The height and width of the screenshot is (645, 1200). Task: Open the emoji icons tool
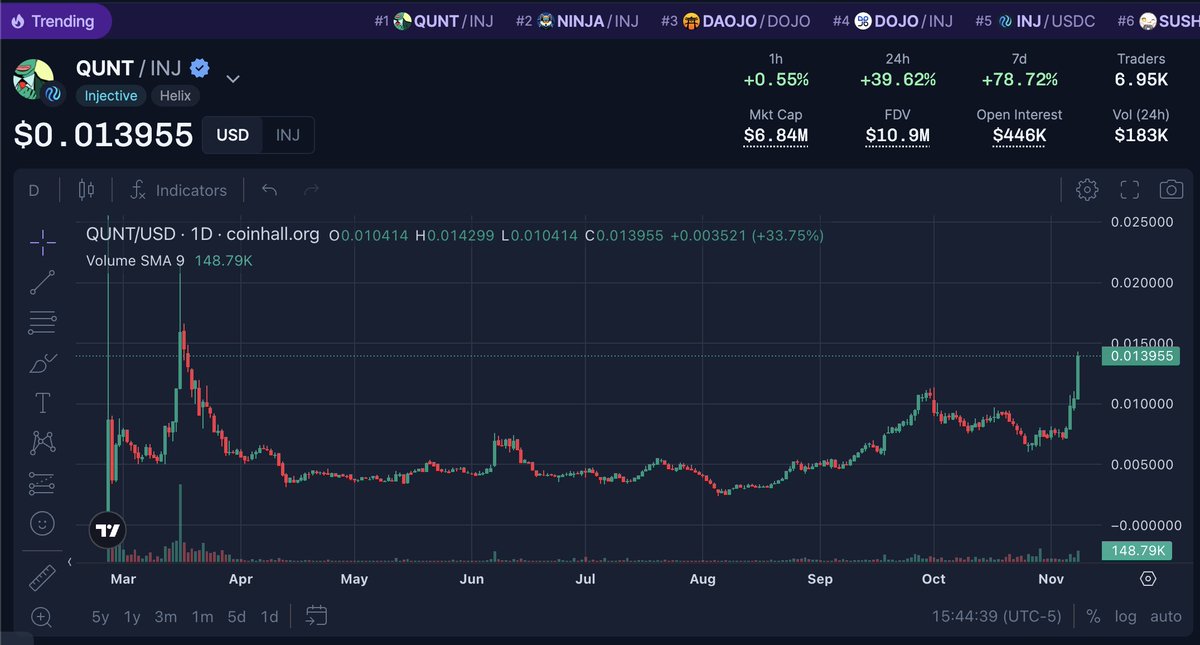click(x=42, y=523)
